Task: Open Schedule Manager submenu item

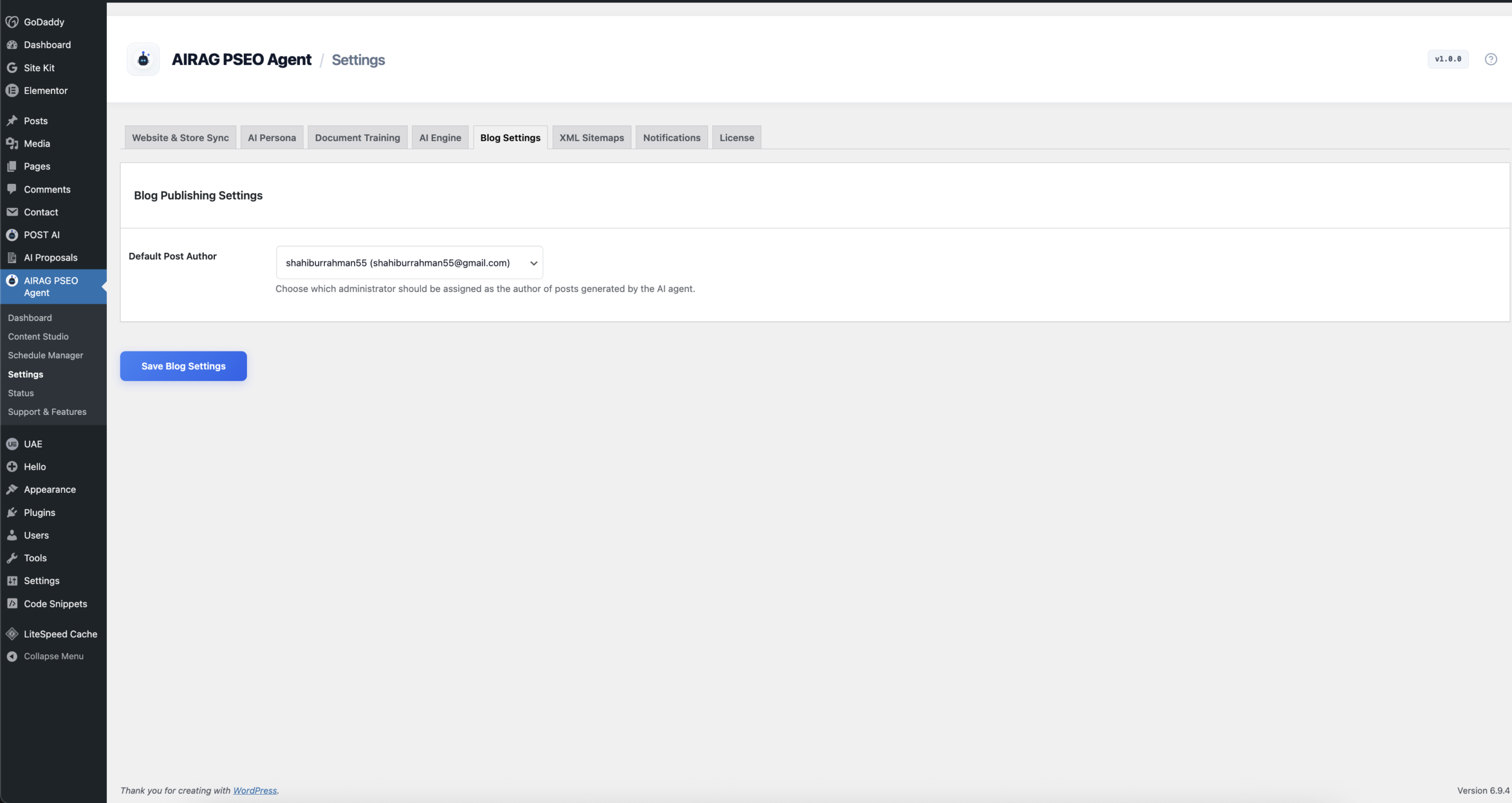Action: pyautogui.click(x=45, y=356)
